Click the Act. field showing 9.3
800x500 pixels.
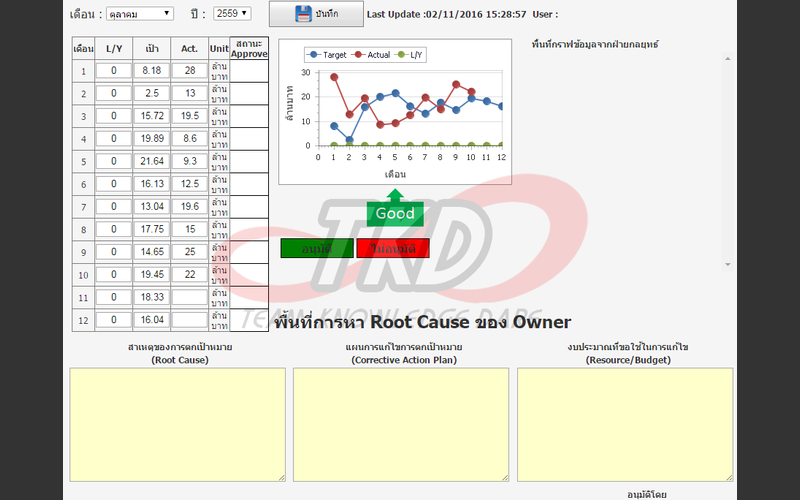point(190,161)
